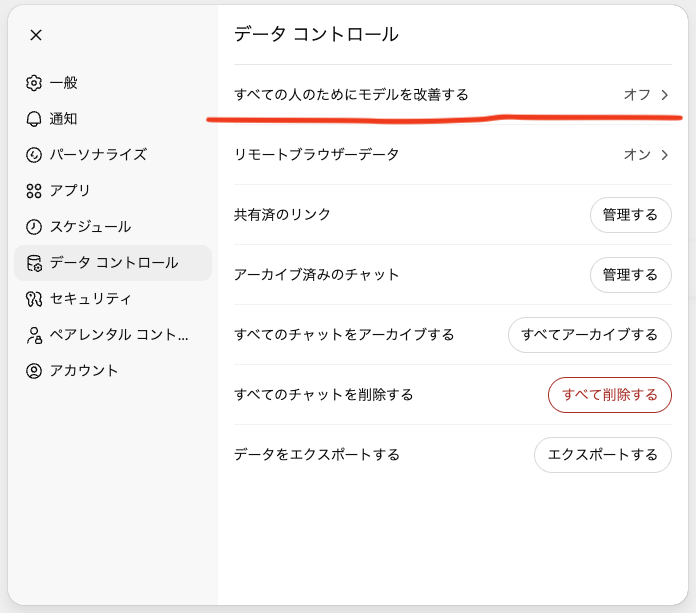This screenshot has height=613, width=696.
Task: Click the パーソナライズ sidebar icon
Action: [x=34, y=155]
